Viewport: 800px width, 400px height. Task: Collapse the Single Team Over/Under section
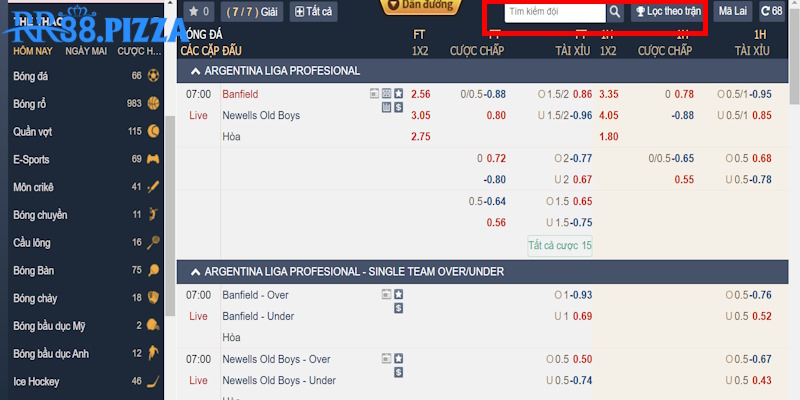point(190,271)
